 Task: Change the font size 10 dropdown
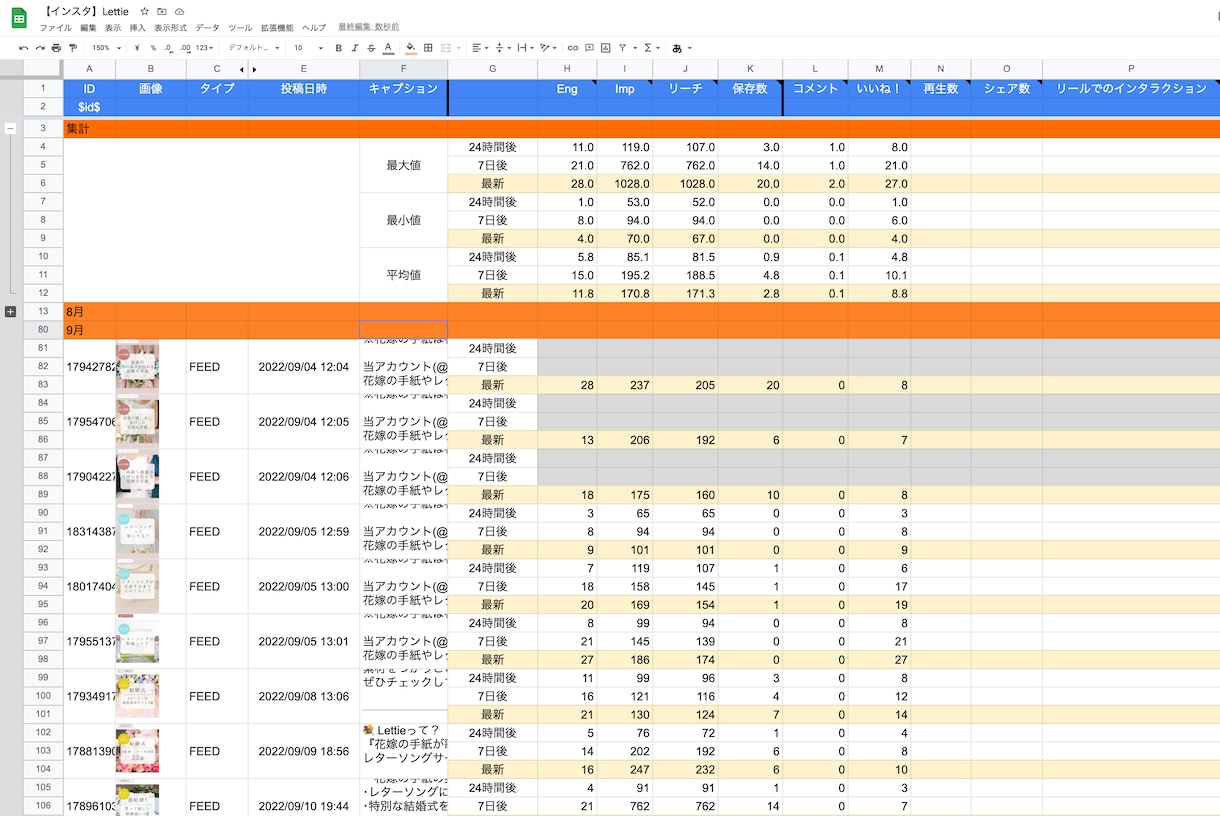click(308, 47)
